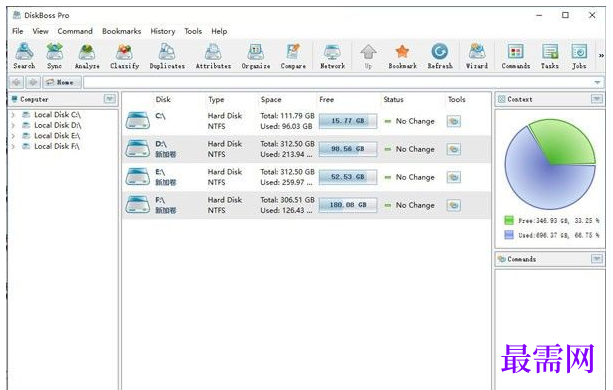Open the address bar history dropdown
This screenshot has height=390, width=613.
click(597, 82)
